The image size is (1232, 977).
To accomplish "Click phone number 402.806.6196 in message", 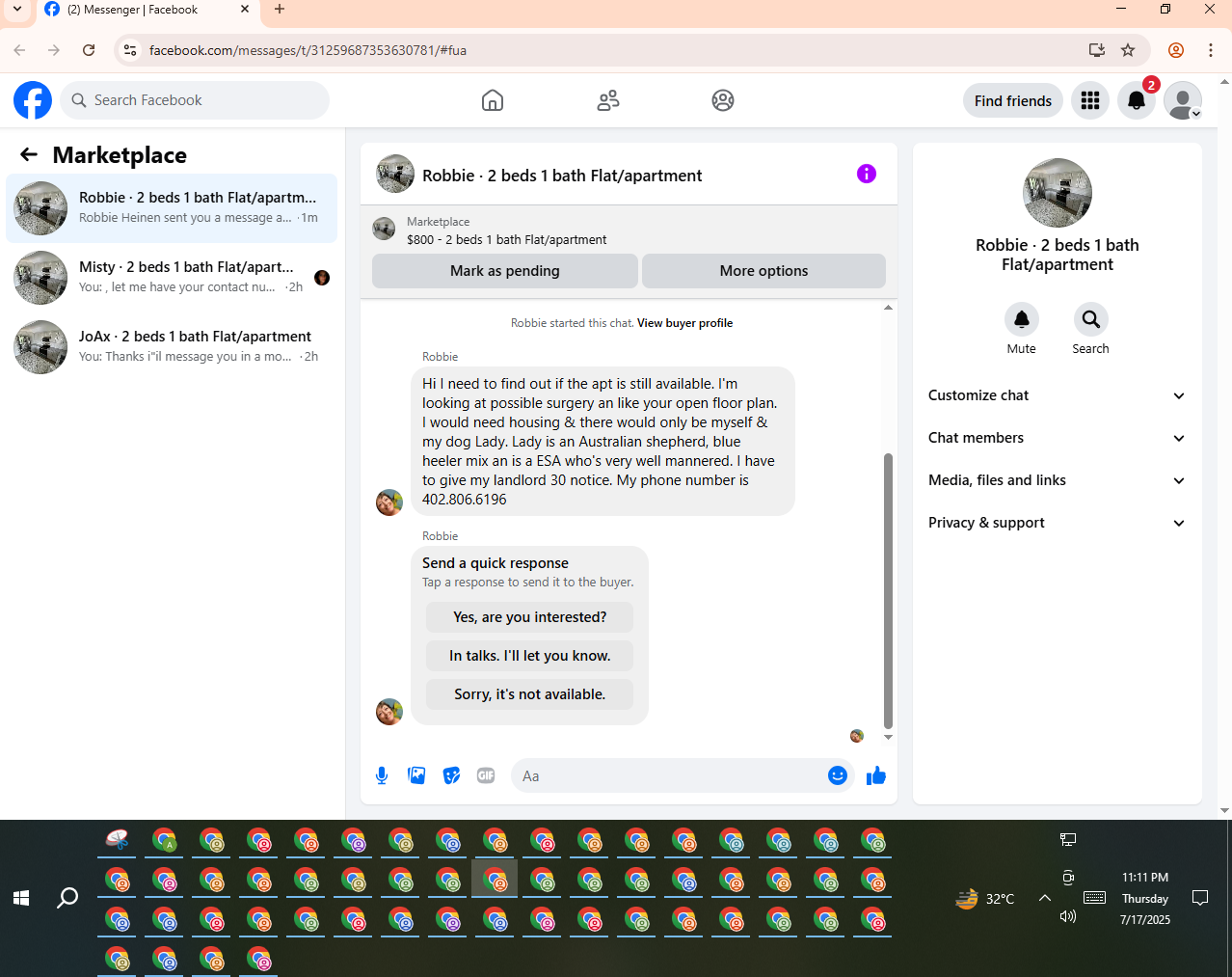I will tap(465, 500).
